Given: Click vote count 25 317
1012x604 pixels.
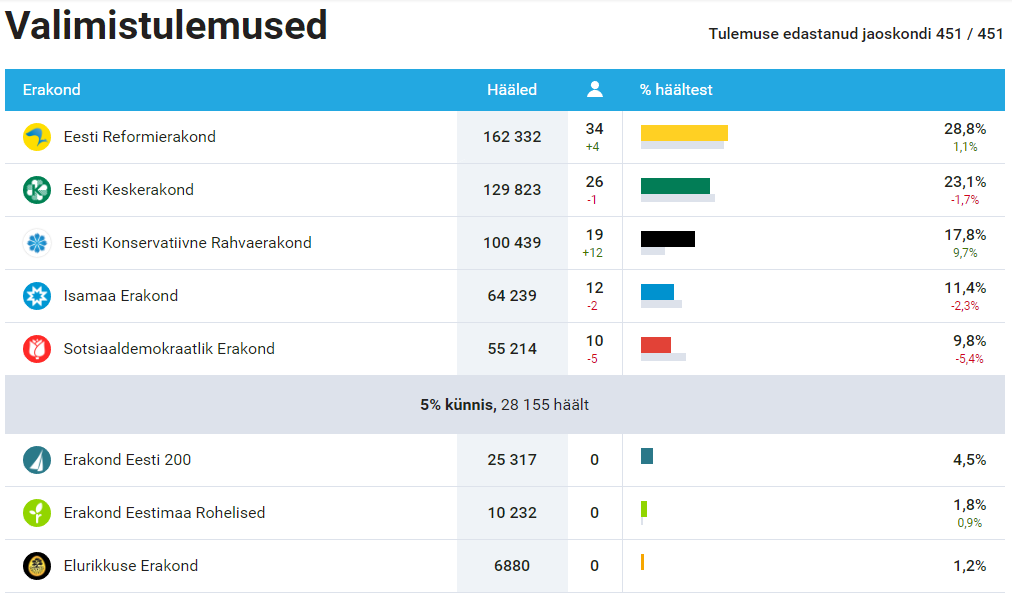Looking at the screenshot, I should pos(512,459).
